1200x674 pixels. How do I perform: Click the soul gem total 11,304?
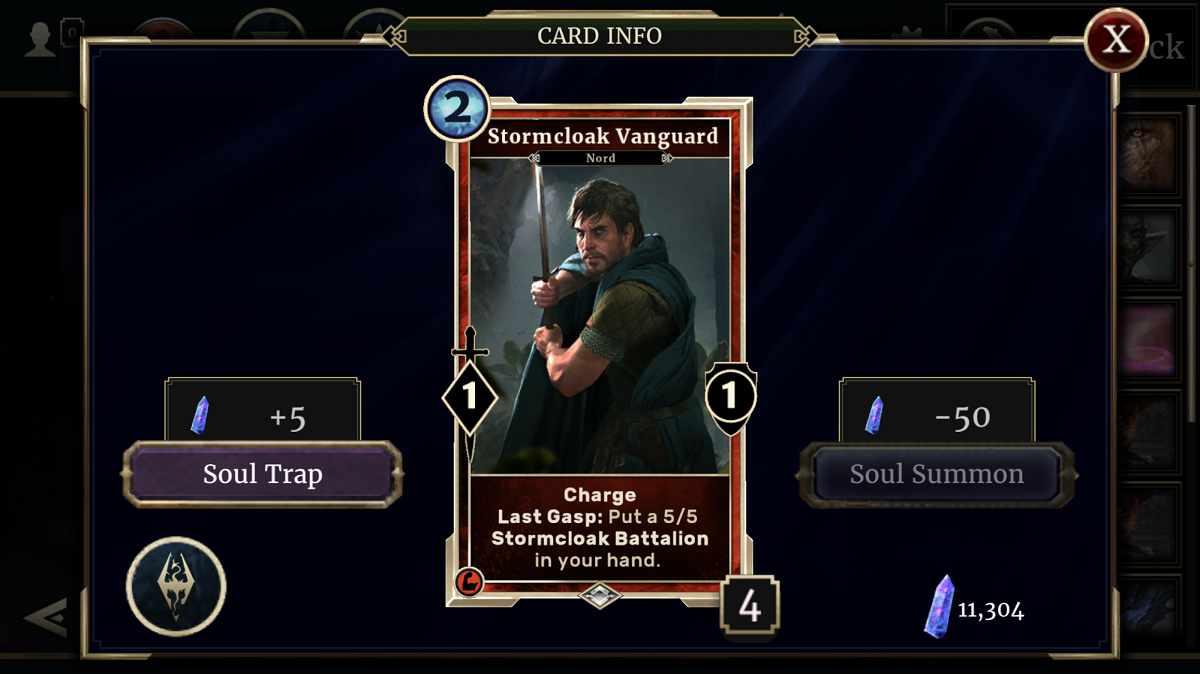[974, 607]
